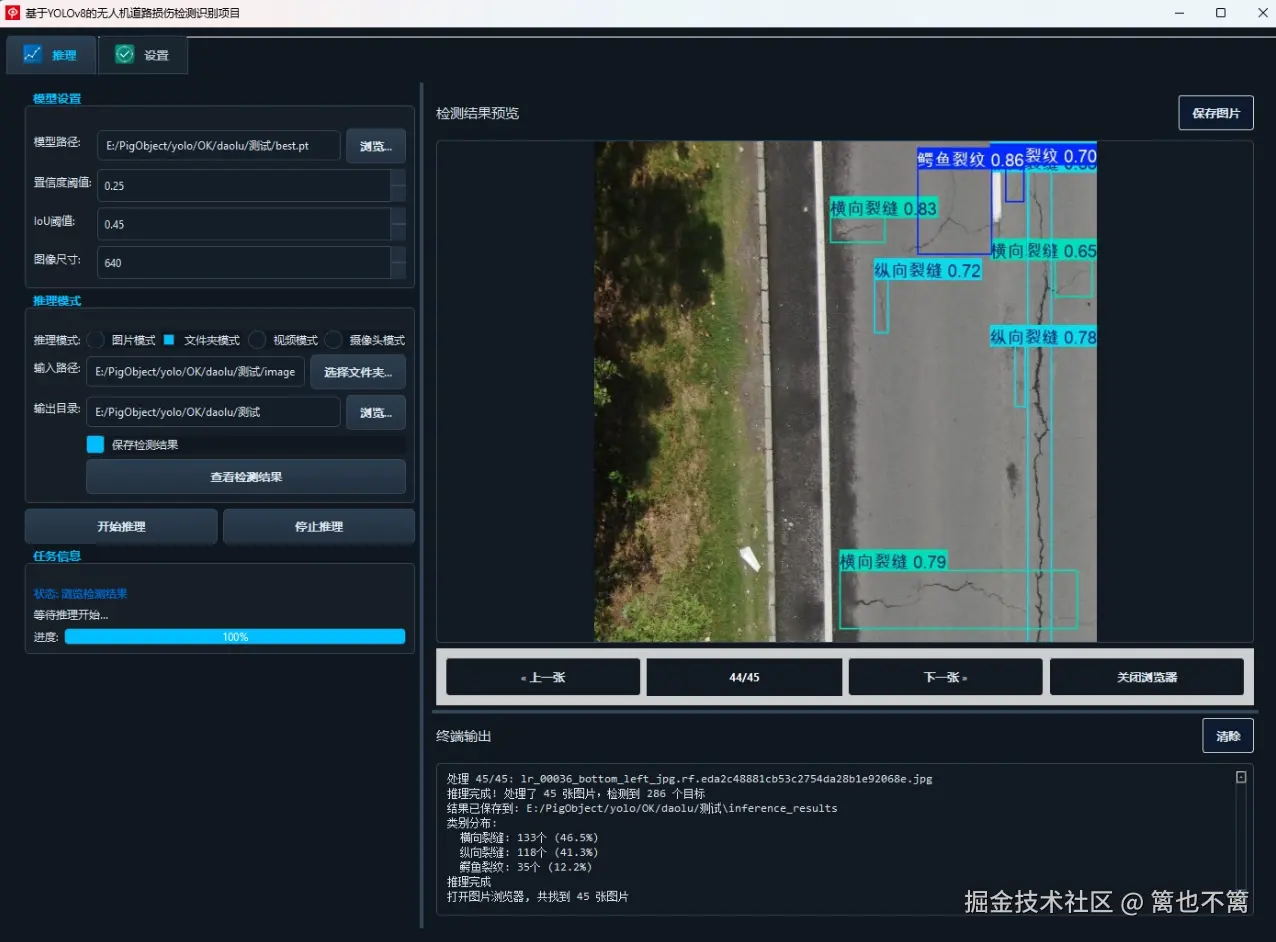Open the 设置 tab
1276x942 pixels.
click(142, 55)
